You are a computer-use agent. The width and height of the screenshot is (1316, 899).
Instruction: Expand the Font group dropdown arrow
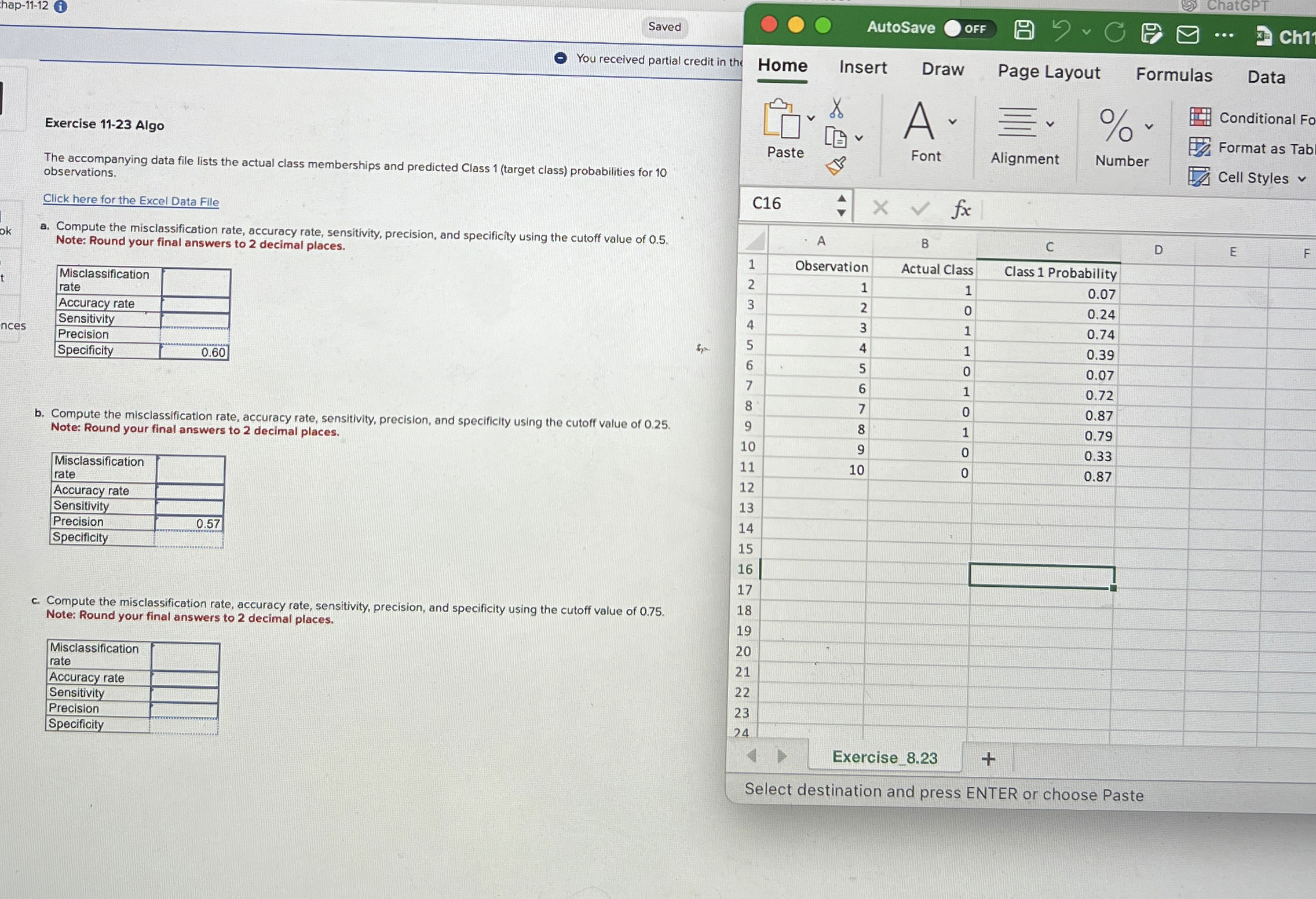tap(952, 122)
